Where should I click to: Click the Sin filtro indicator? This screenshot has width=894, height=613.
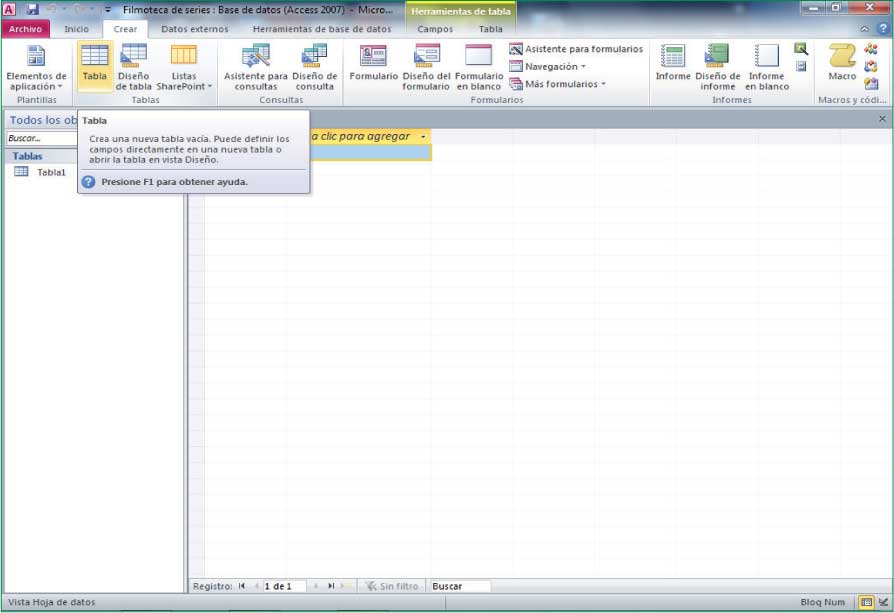coord(392,586)
